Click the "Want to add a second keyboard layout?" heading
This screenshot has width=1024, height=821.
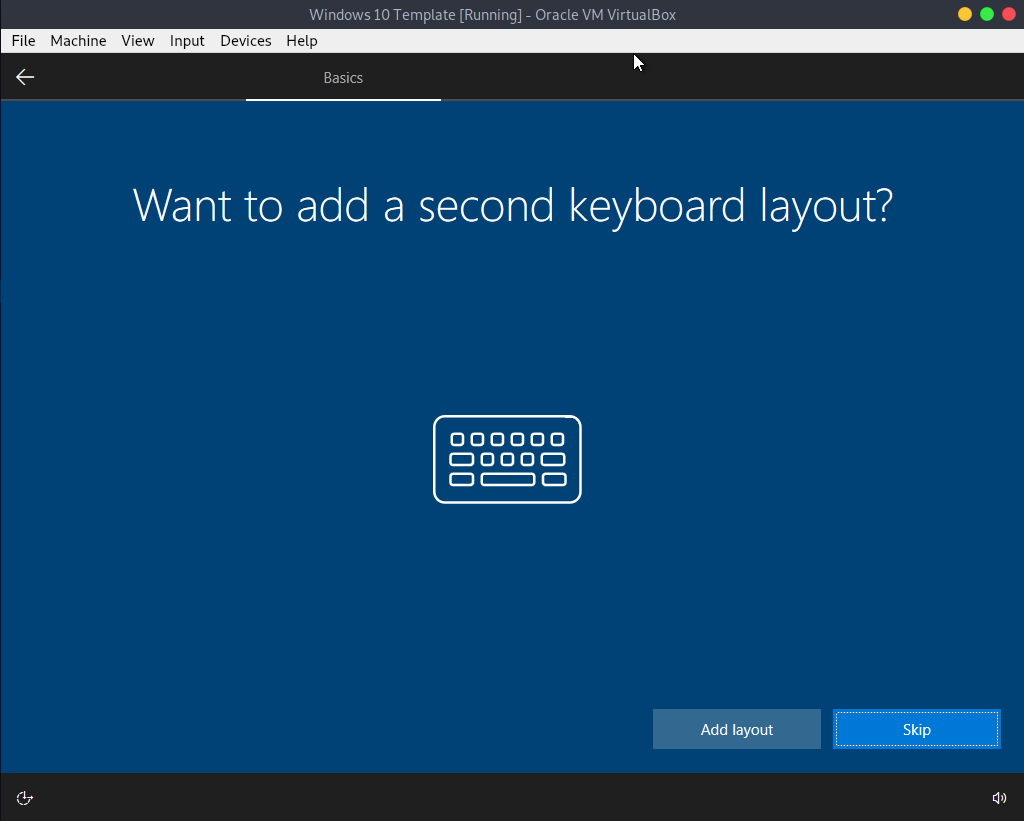[513, 206]
